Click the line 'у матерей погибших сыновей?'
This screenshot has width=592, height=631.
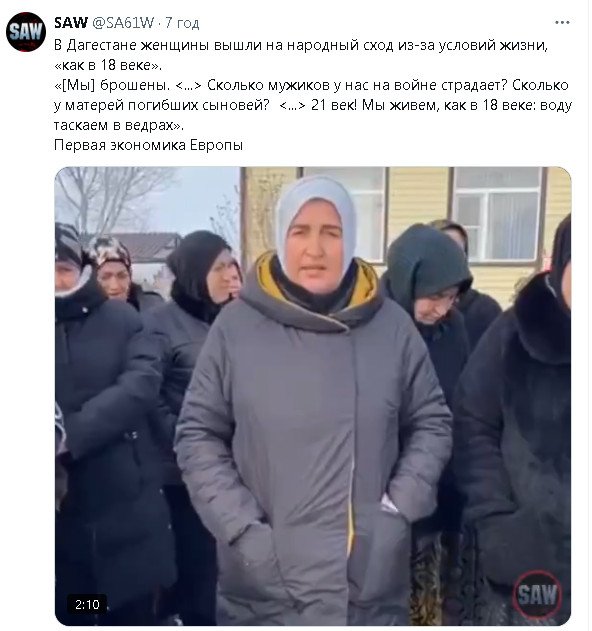[161, 105]
